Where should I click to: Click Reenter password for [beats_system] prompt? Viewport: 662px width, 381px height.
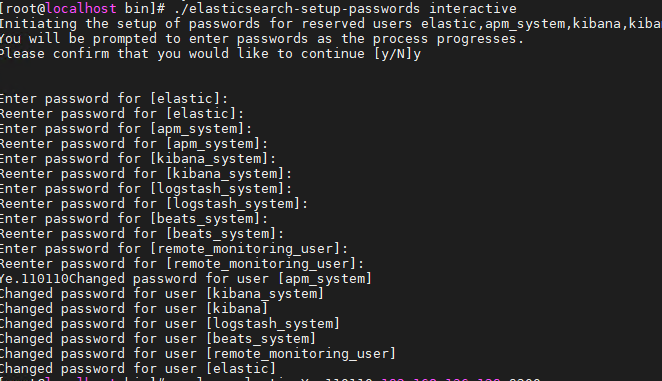click(142, 234)
